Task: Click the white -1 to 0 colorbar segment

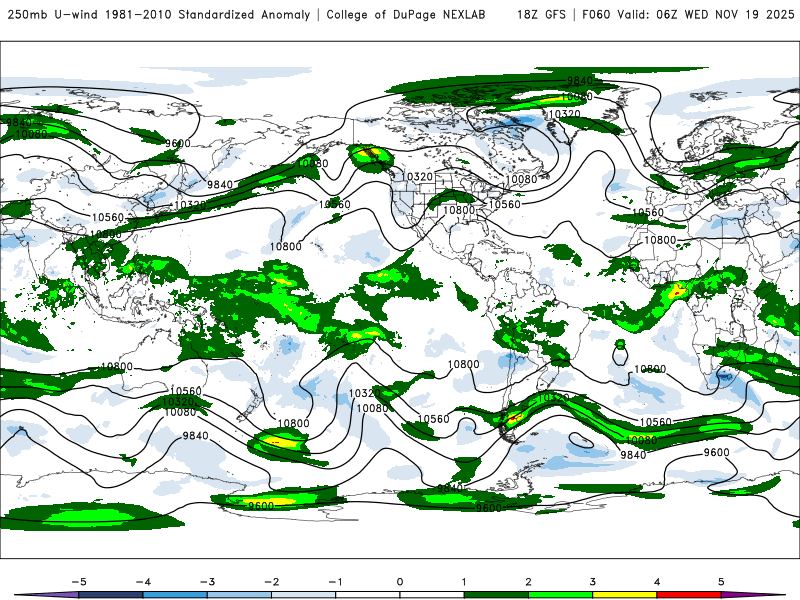Action: tap(368, 595)
